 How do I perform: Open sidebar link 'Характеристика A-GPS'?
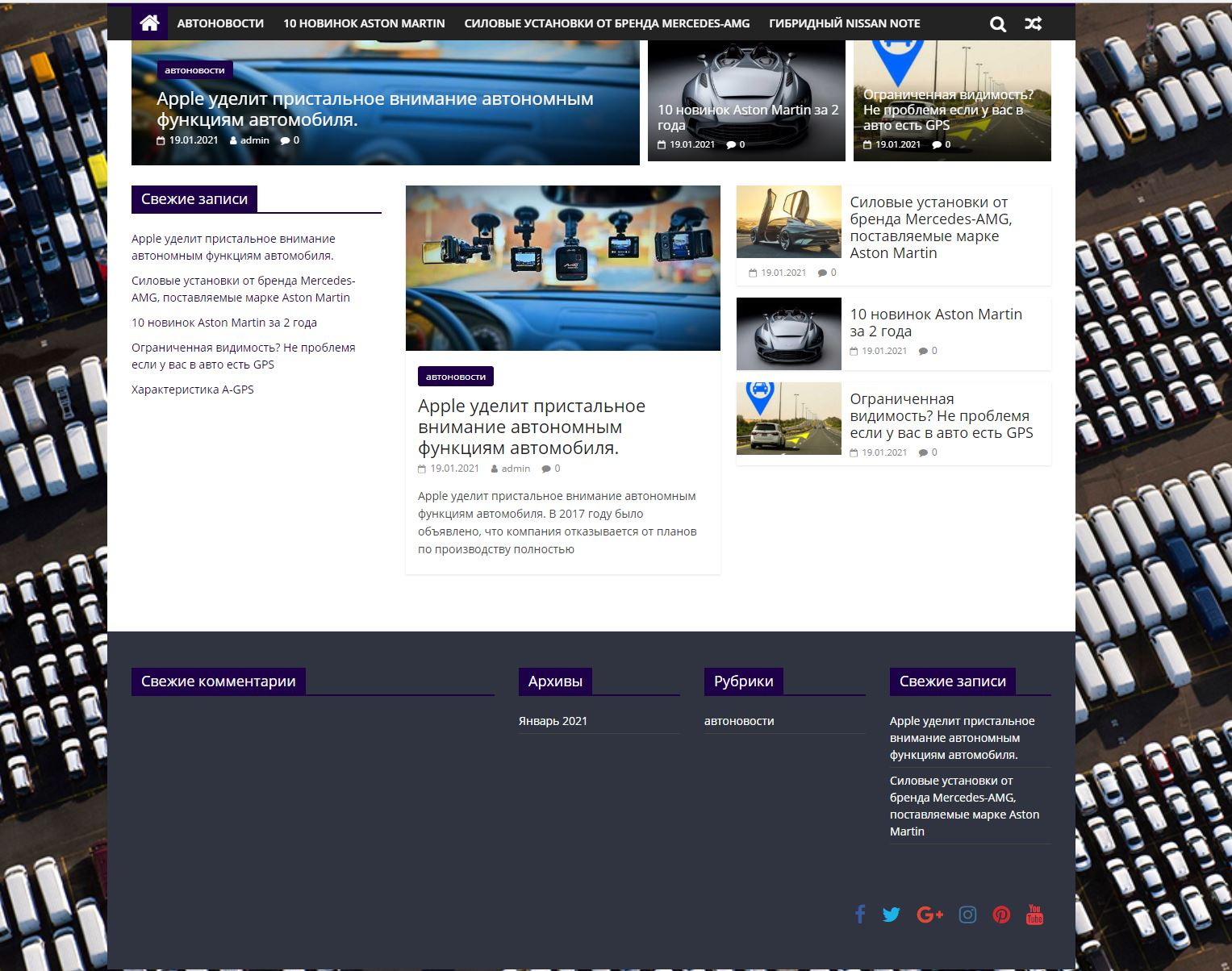click(192, 390)
